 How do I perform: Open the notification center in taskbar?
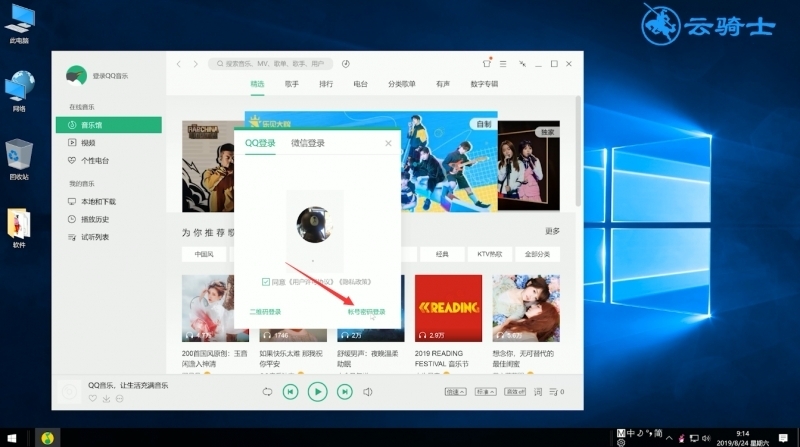[783, 438]
